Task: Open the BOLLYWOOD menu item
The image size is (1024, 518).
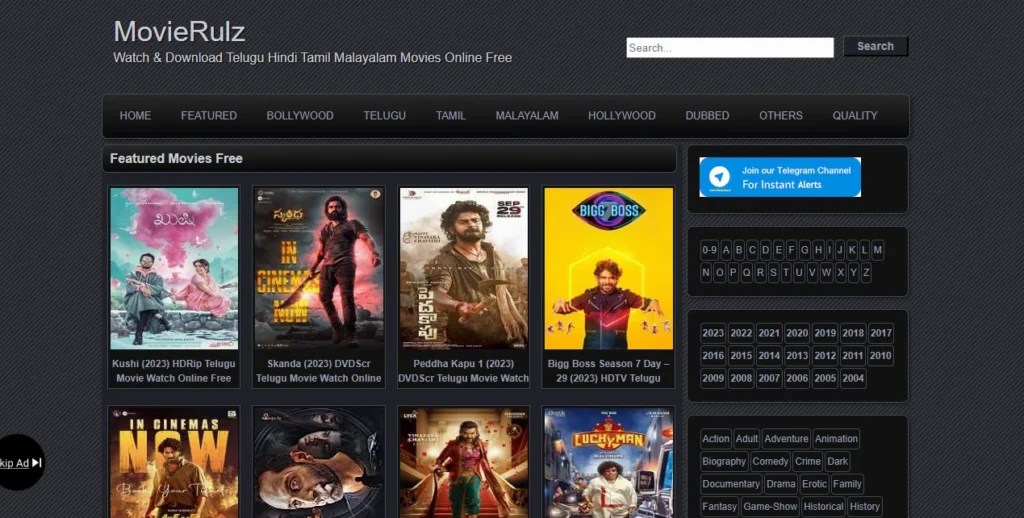Action: tap(300, 116)
